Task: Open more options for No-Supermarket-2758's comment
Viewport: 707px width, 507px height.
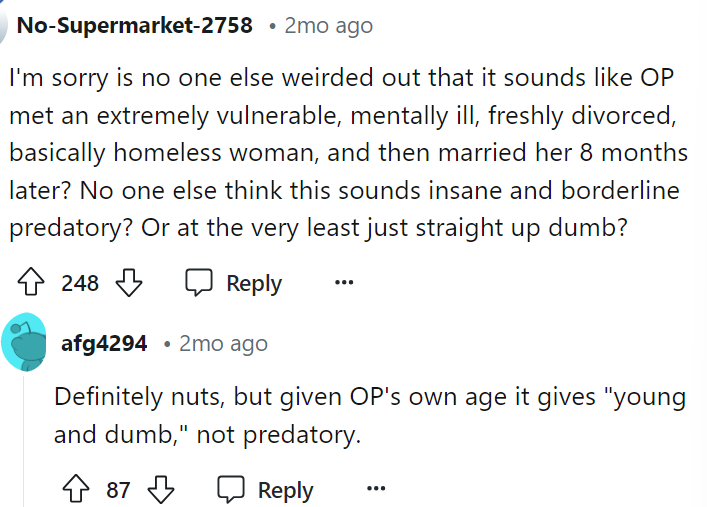Action: (344, 283)
